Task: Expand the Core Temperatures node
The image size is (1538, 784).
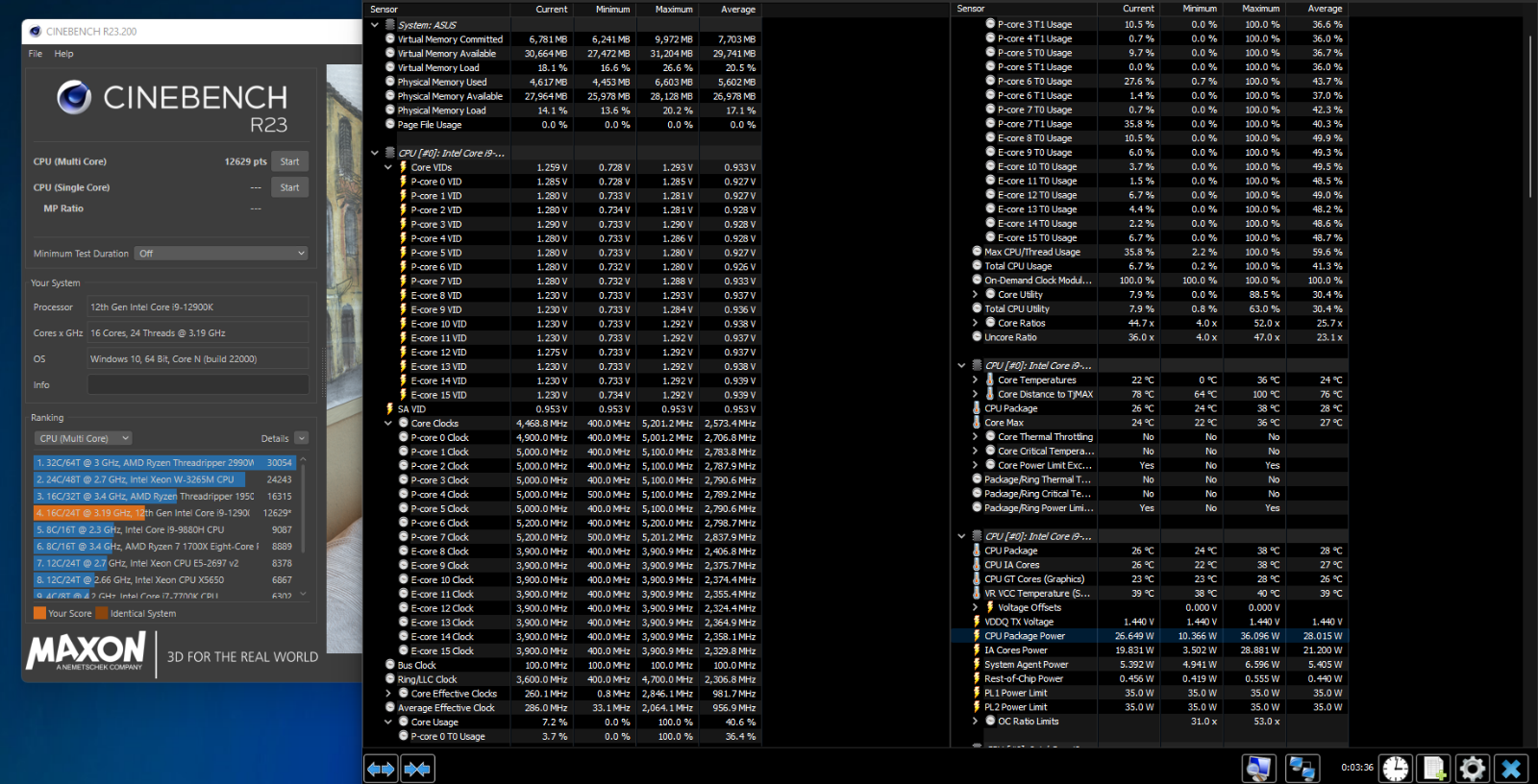Action: click(975, 380)
